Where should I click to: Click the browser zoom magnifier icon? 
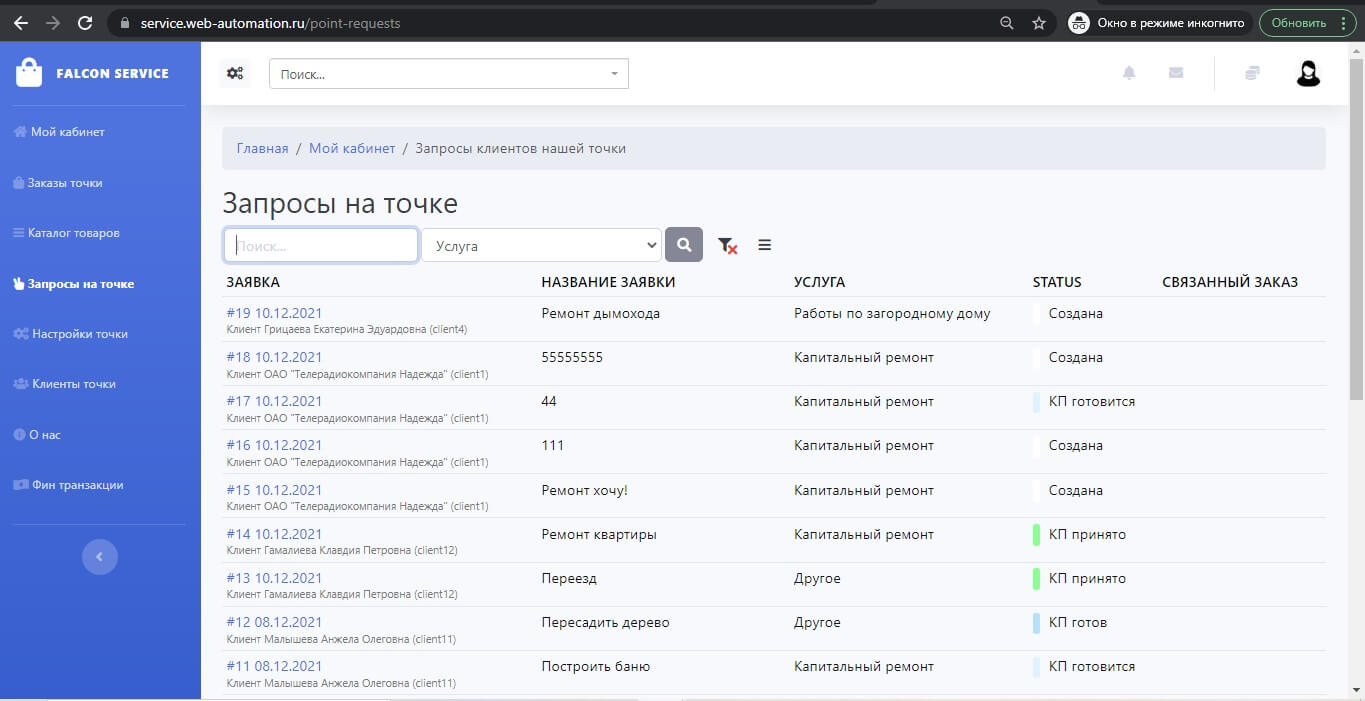pos(1007,22)
